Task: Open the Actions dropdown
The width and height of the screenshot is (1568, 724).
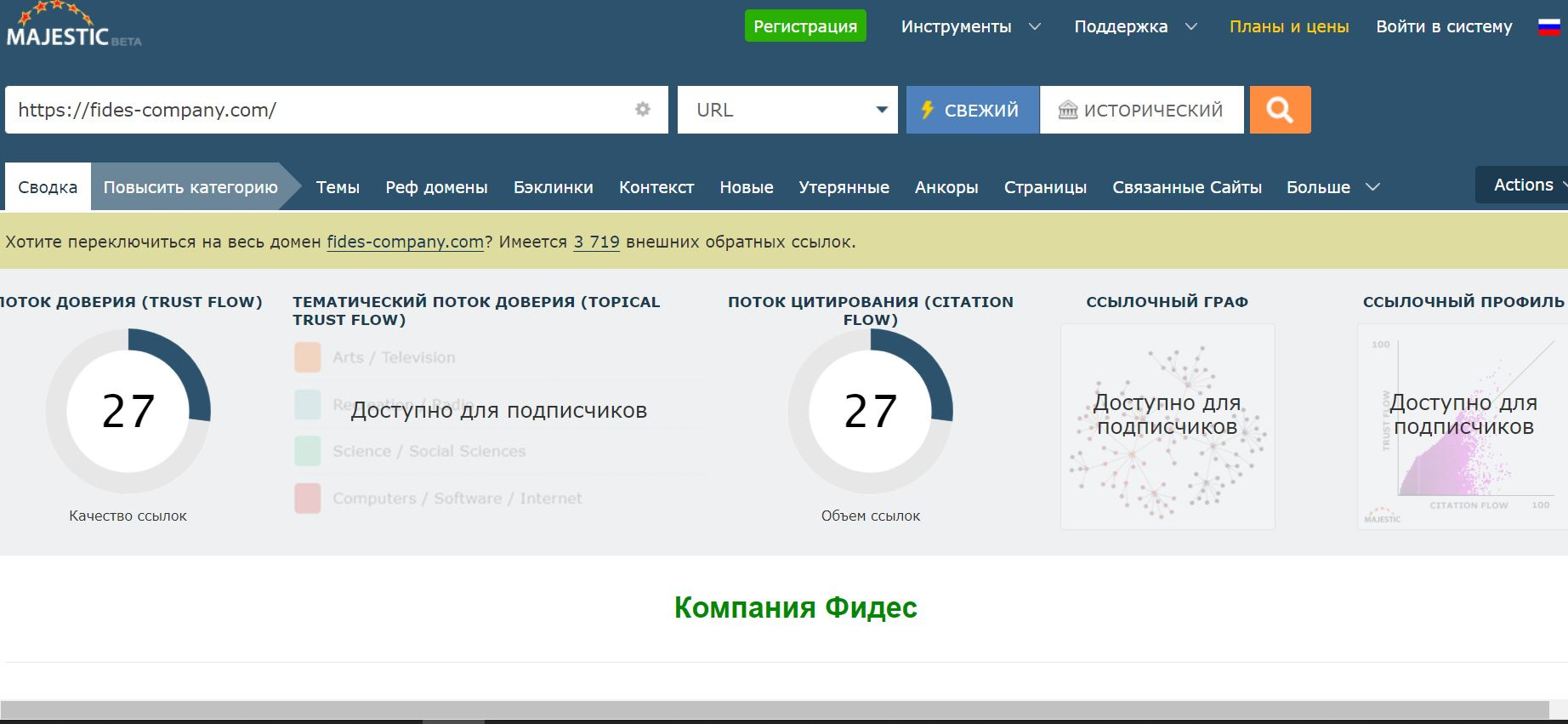Action: [1523, 185]
